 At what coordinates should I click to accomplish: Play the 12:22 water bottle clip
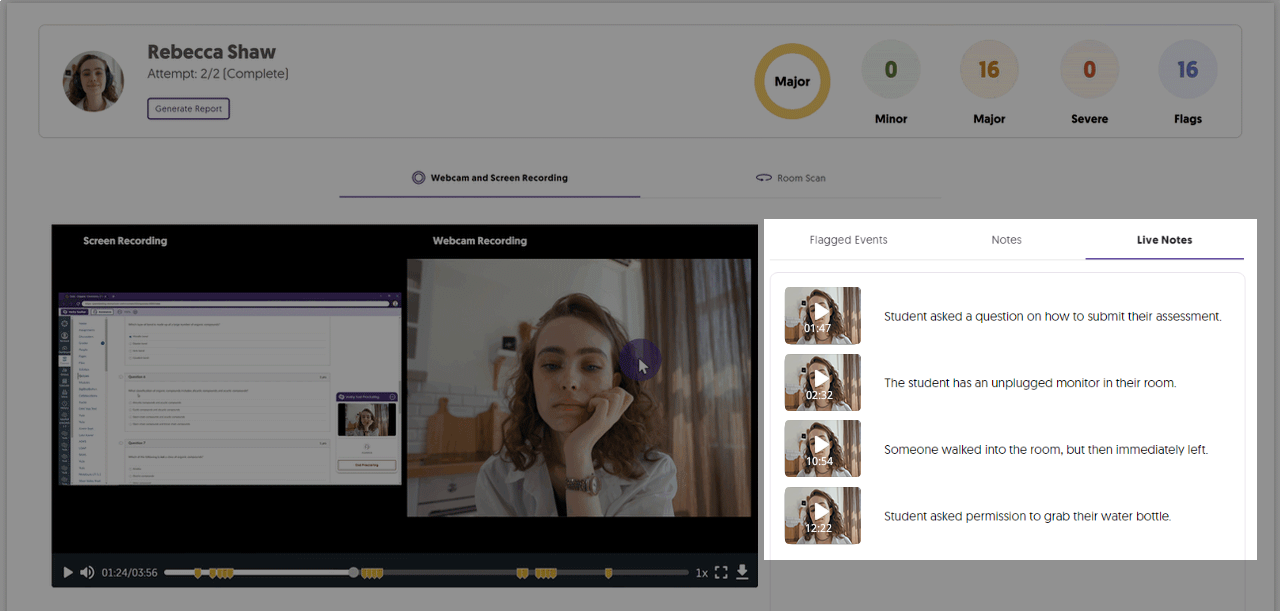(822, 515)
